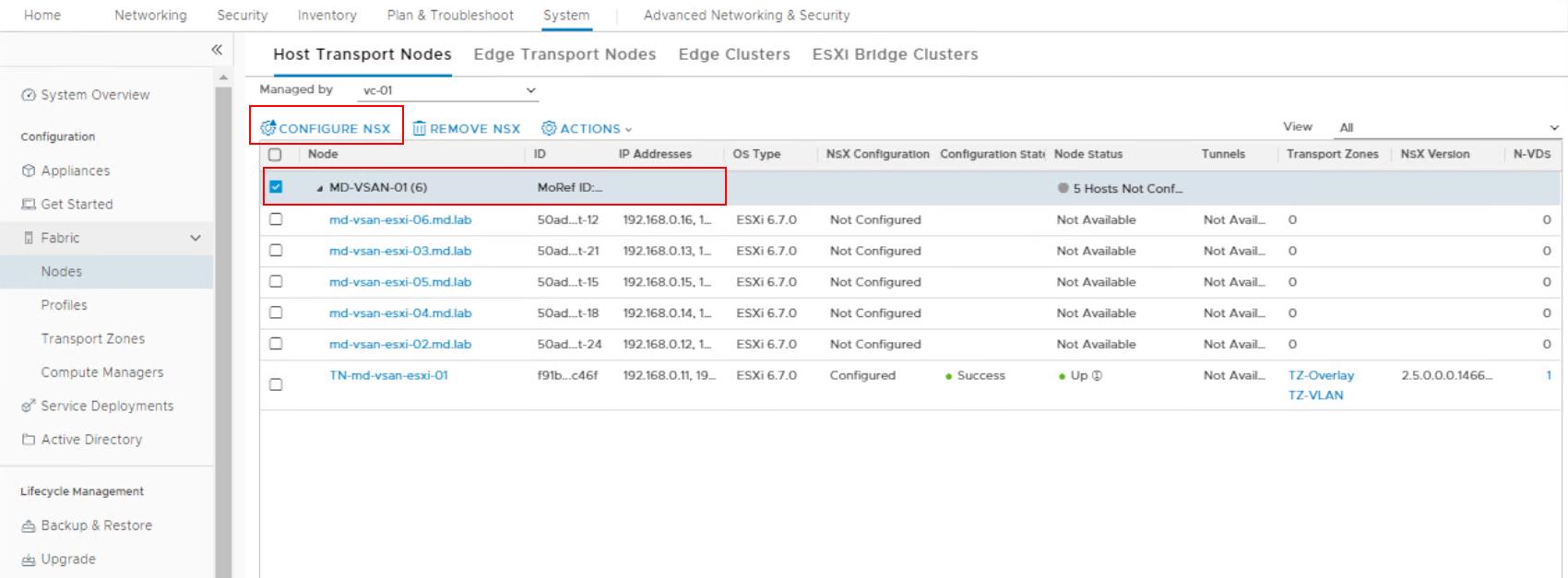Click the '5 Hosts Not Conf...' status text
Screen dimensions: 1568x578
pyautogui.click(x=1127, y=189)
